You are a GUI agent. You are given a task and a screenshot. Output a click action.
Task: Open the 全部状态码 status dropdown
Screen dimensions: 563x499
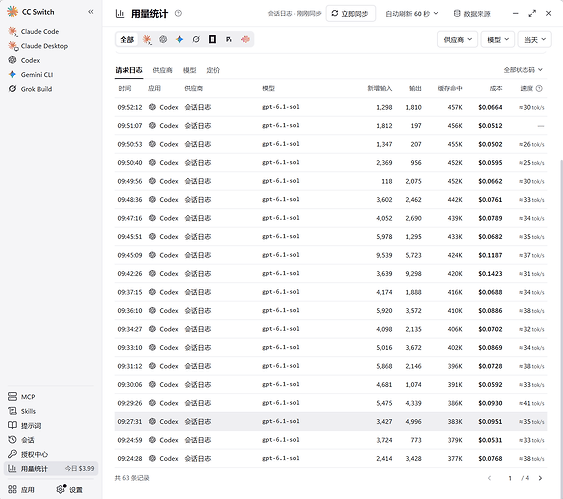tap(523, 70)
